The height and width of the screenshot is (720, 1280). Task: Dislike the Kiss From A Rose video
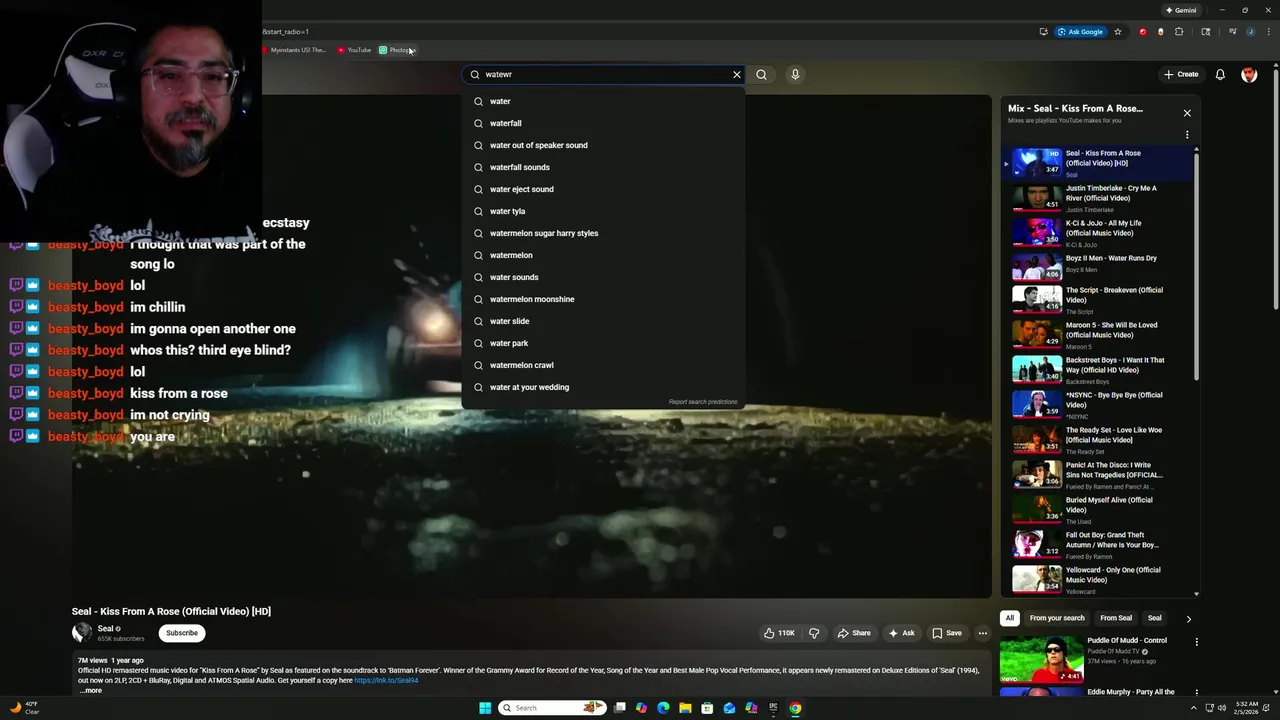click(814, 633)
